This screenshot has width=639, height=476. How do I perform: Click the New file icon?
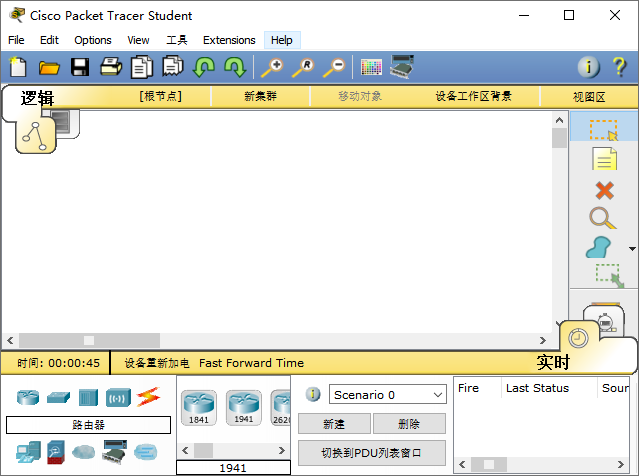pos(18,67)
